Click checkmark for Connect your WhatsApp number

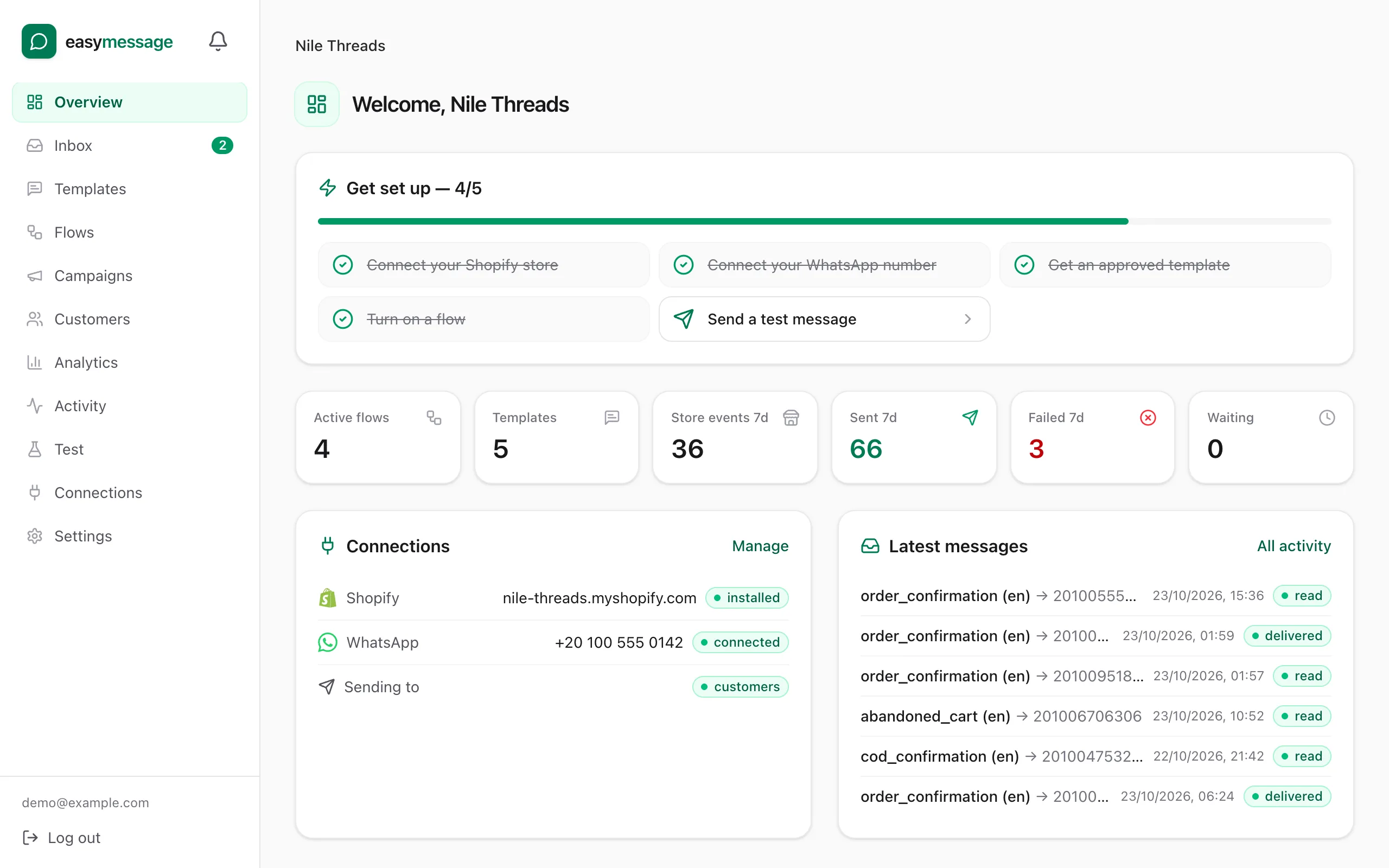[684, 265]
